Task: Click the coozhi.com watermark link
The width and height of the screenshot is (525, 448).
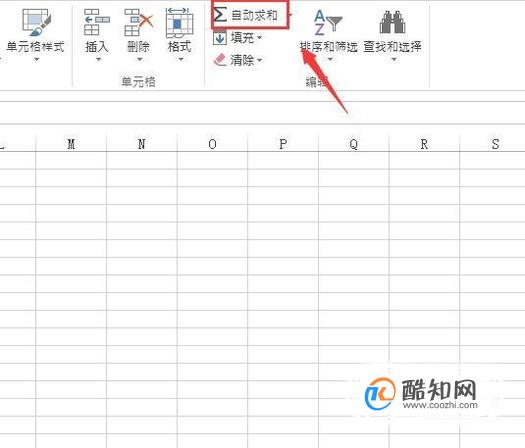Action: point(440,405)
